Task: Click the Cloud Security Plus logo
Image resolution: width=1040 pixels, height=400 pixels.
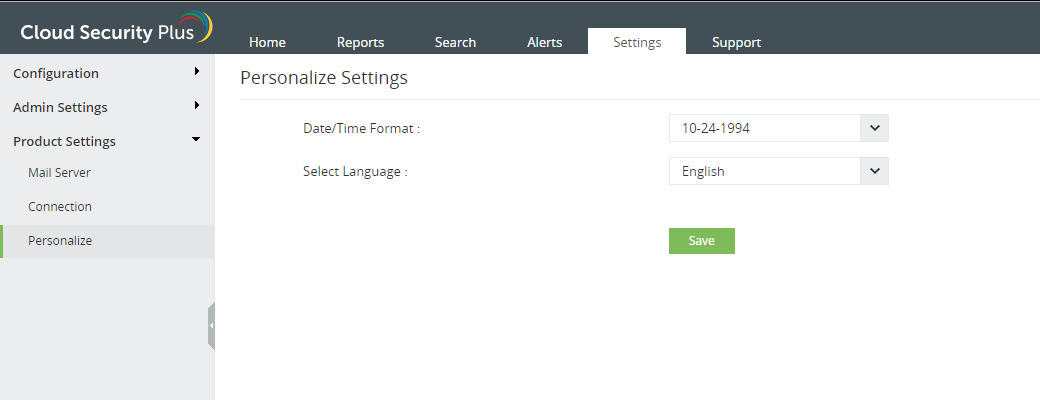Action: click(115, 30)
